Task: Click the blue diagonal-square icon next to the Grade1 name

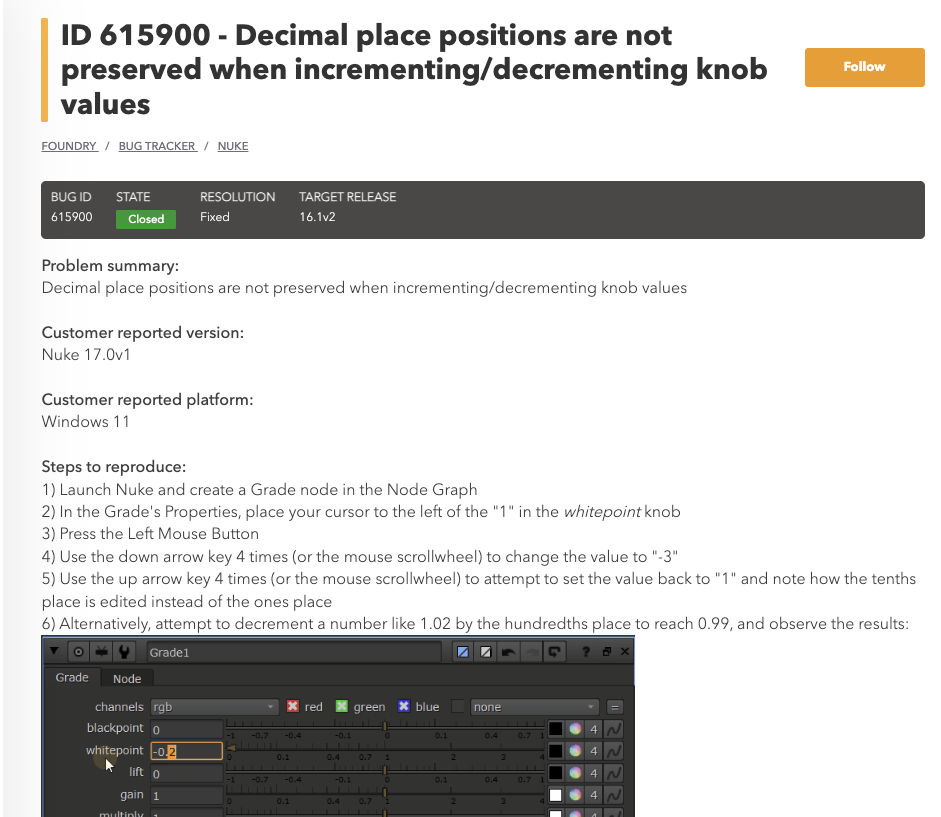Action: 463,652
